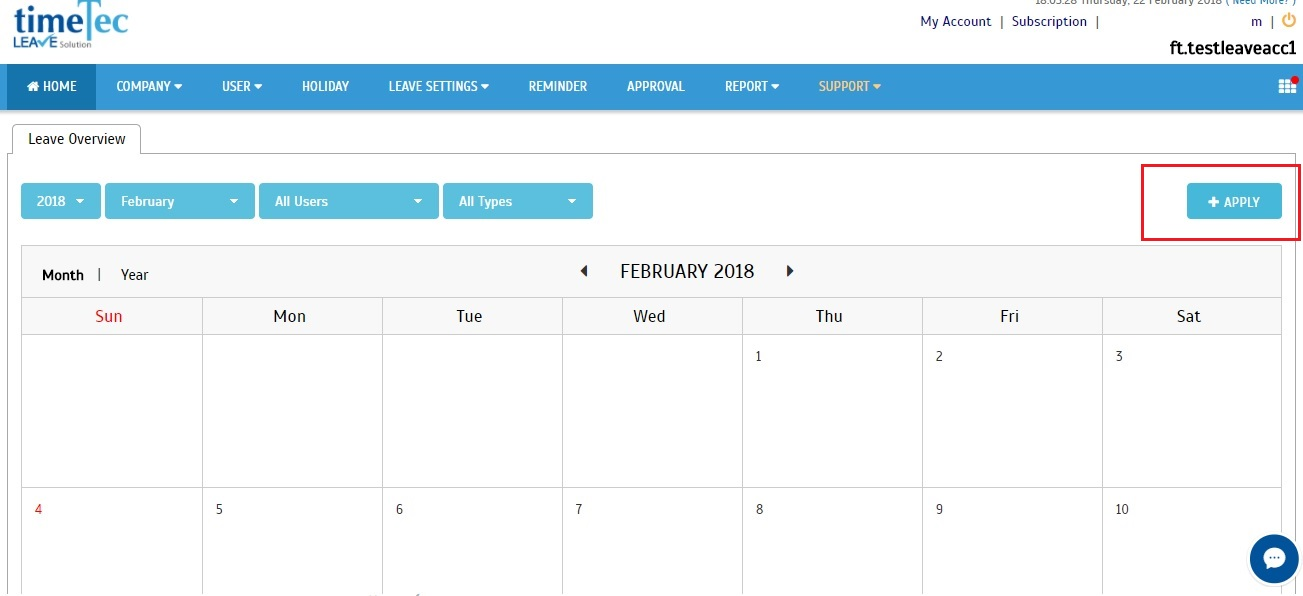Open the apps grid icon

tap(1287, 86)
